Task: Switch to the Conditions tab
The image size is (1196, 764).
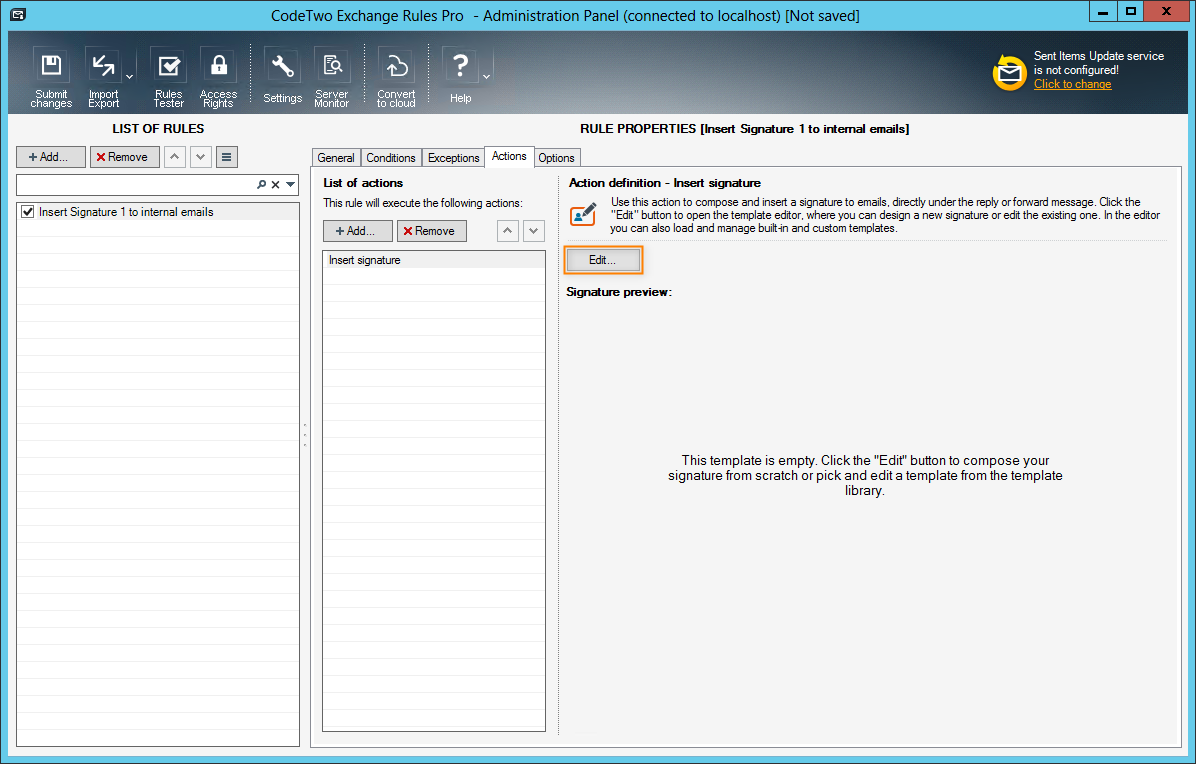Action: tap(391, 158)
